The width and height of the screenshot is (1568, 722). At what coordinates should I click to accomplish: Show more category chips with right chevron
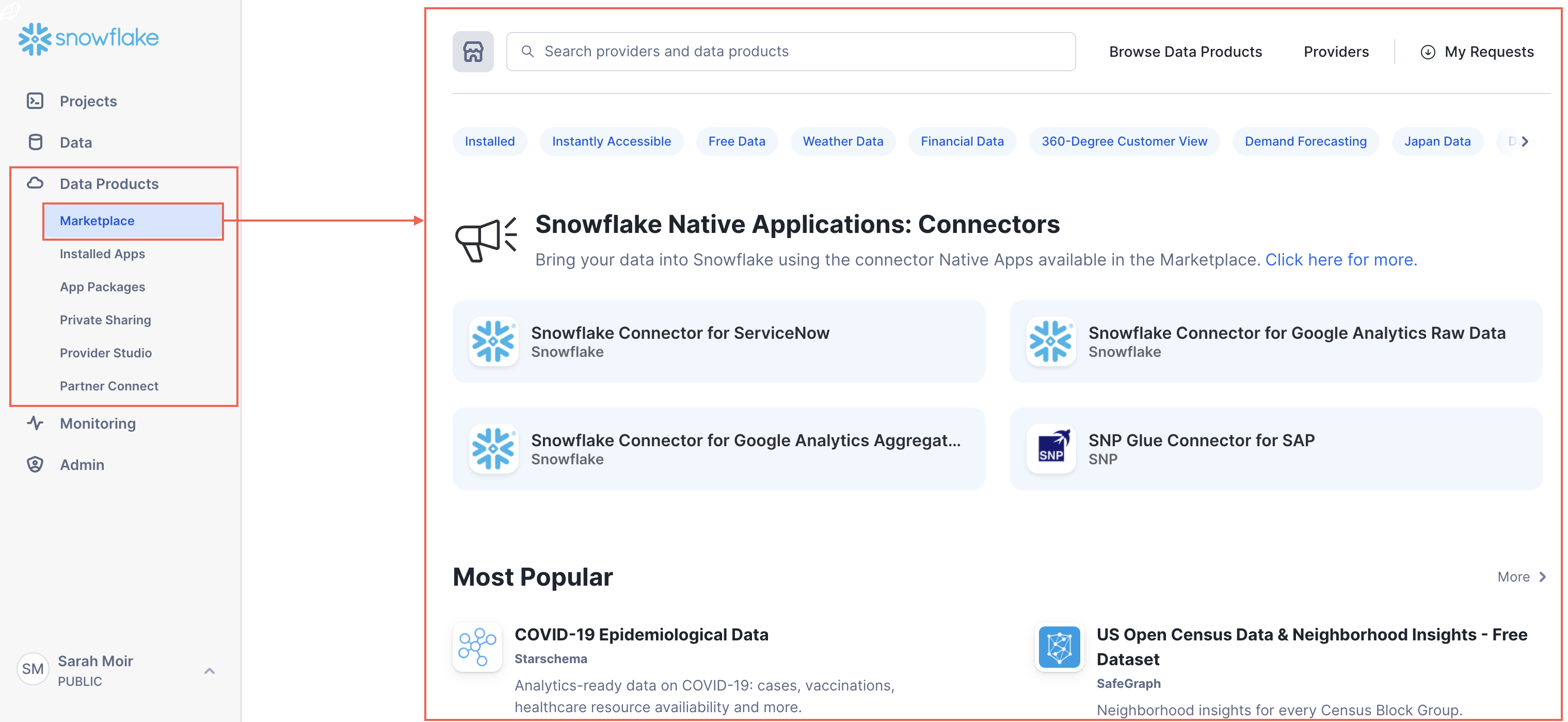pyautogui.click(x=1525, y=142)
